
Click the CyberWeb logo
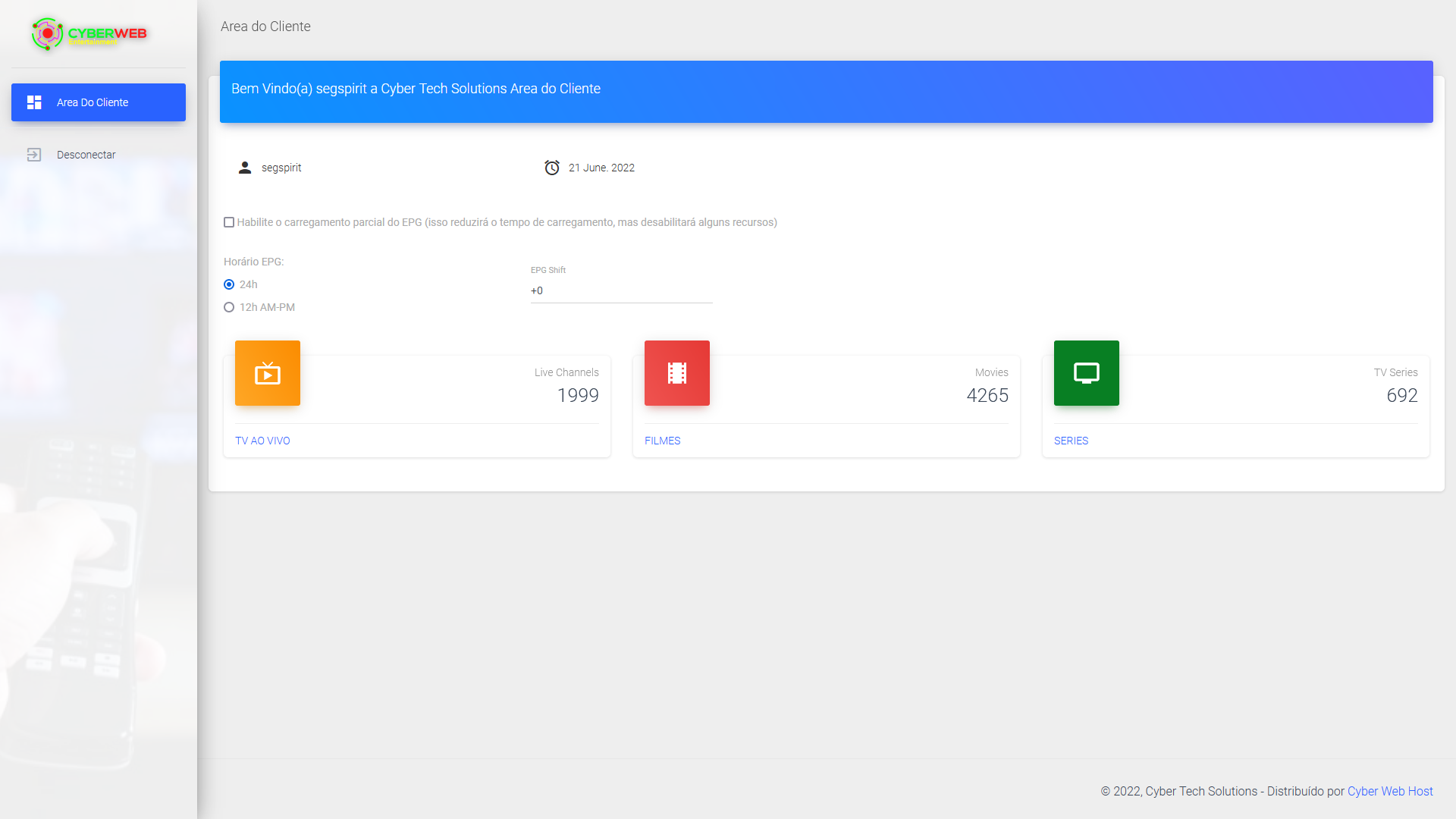click(89, 34)
